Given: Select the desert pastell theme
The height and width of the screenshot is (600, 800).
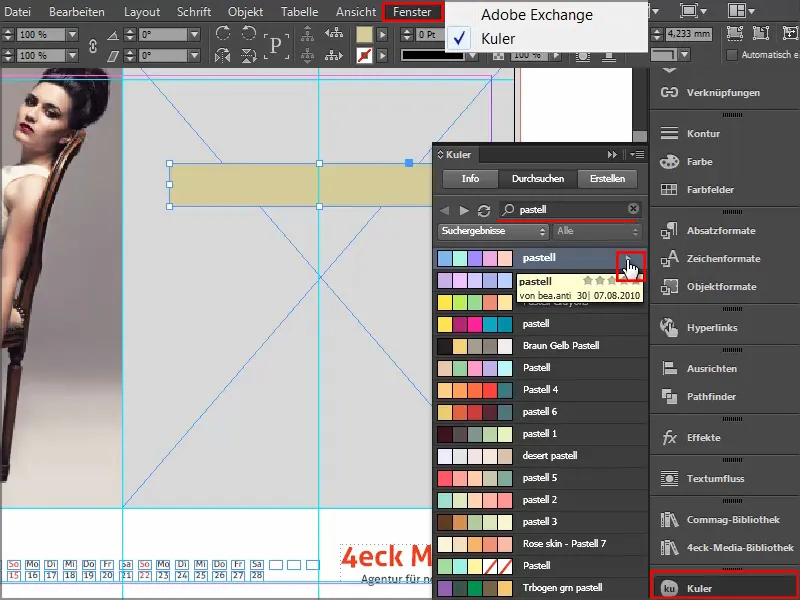Looking at the screenshot, I should [541, 456].
